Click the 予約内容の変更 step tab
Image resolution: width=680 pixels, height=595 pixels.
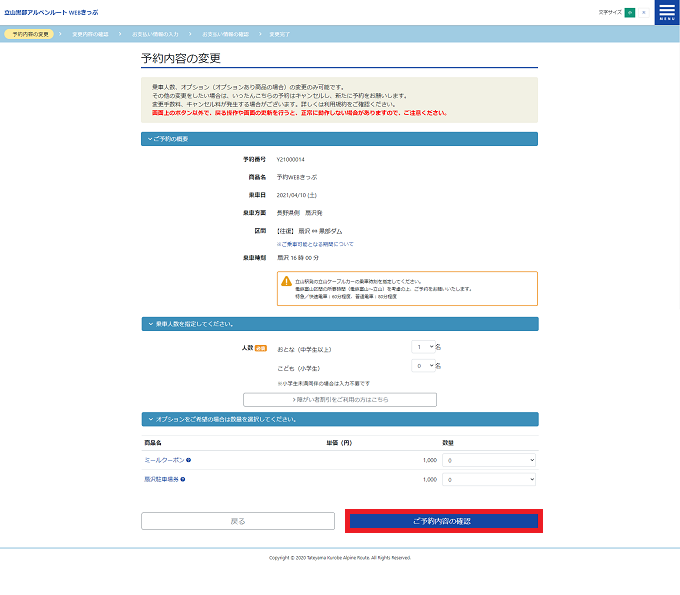(x=30, y=34)
